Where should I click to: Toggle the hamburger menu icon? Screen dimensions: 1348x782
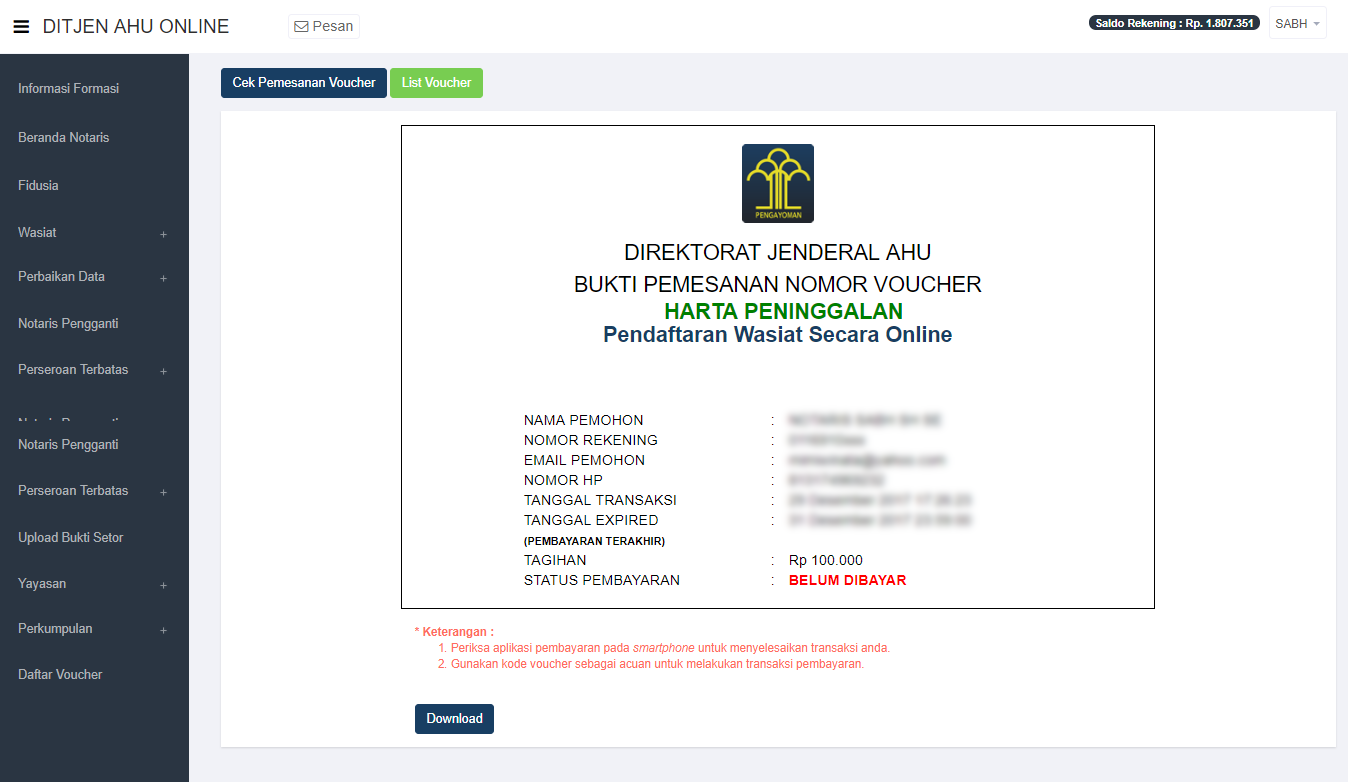point(21,27)
